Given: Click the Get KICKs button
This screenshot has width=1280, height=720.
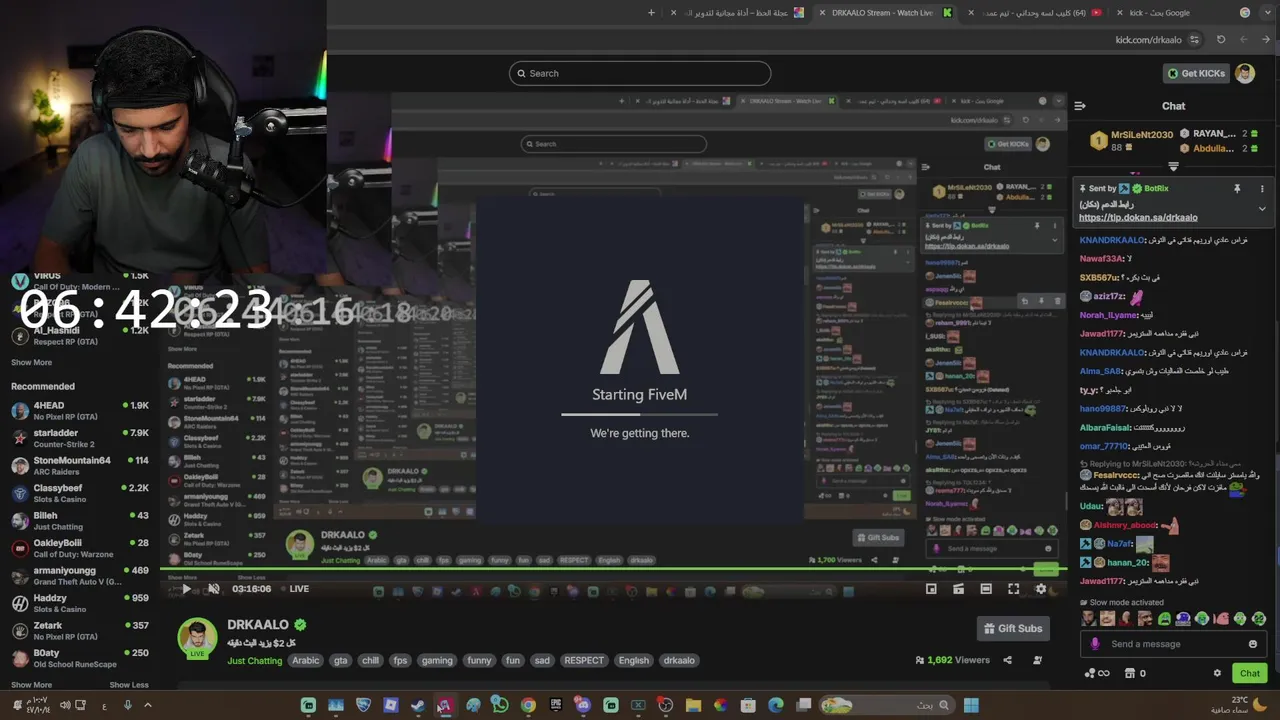Looking at the screenshot, I should coord(1195,73).
